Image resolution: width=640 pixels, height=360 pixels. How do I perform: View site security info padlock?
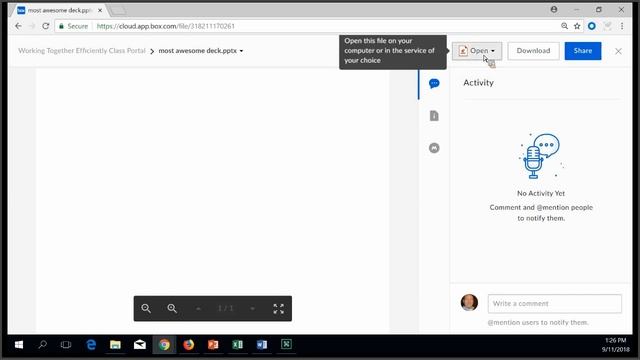click(61, 26)
